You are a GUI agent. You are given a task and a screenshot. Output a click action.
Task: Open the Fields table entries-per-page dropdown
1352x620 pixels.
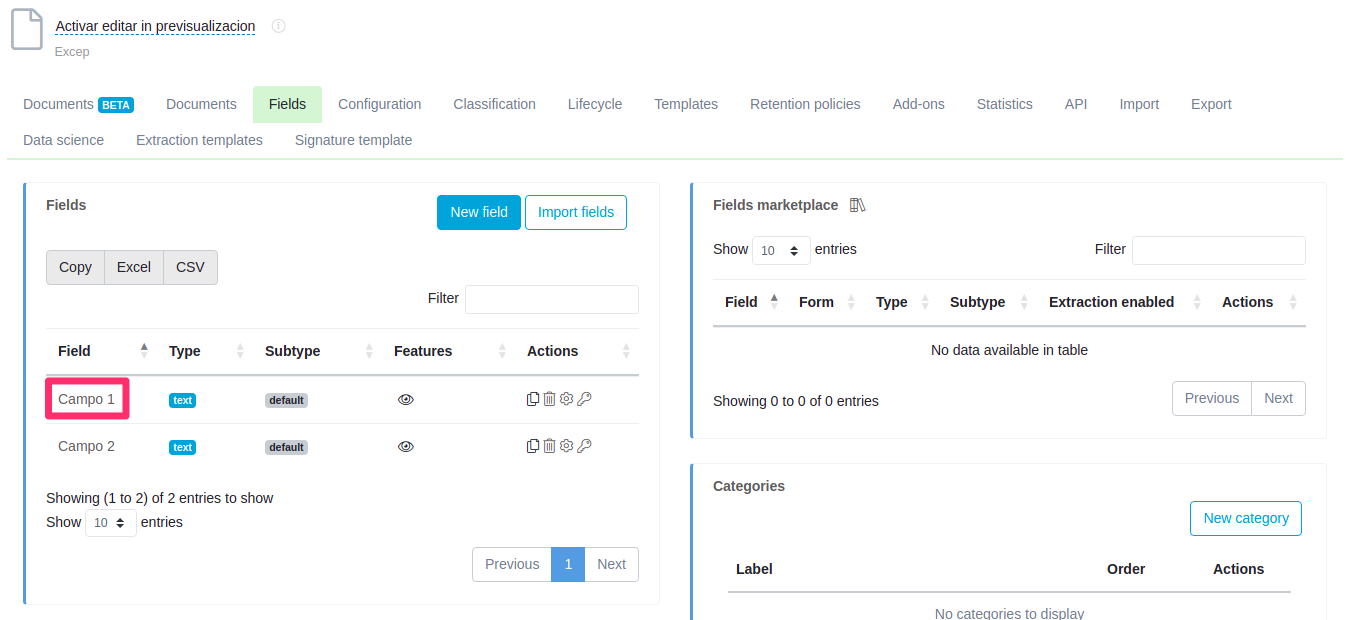(x=110, y=523)
